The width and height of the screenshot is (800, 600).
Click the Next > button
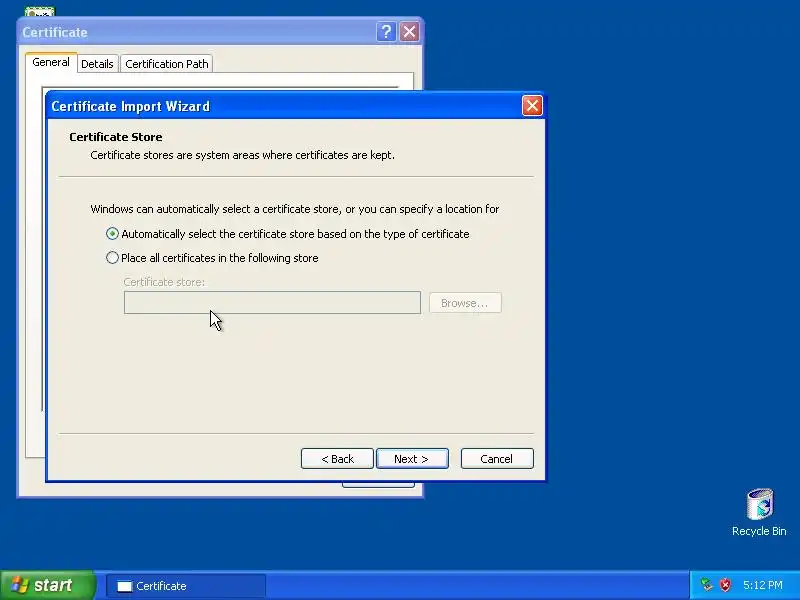click(x=412, y=459)
